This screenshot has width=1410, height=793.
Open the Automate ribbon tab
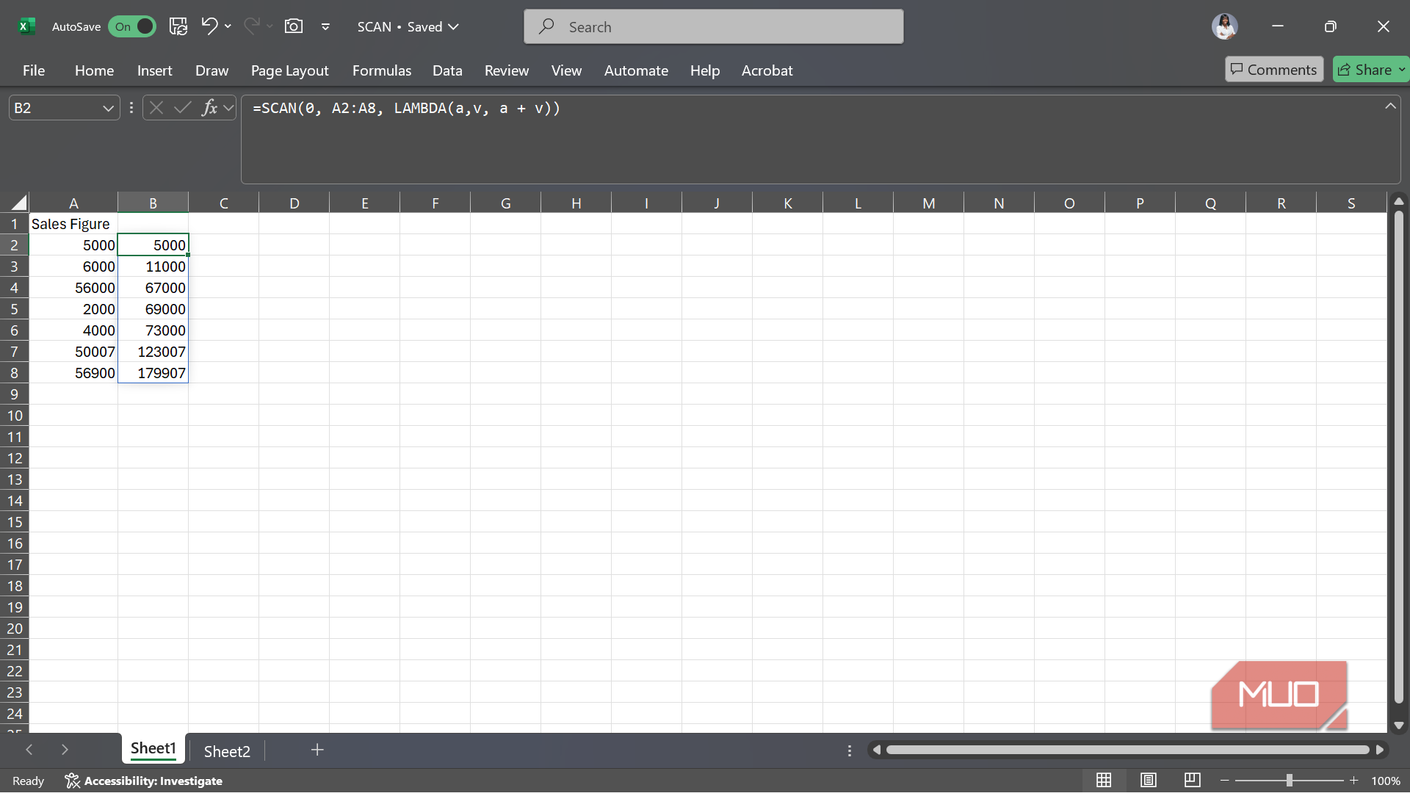pyautogui.click(x=636, y=70)
